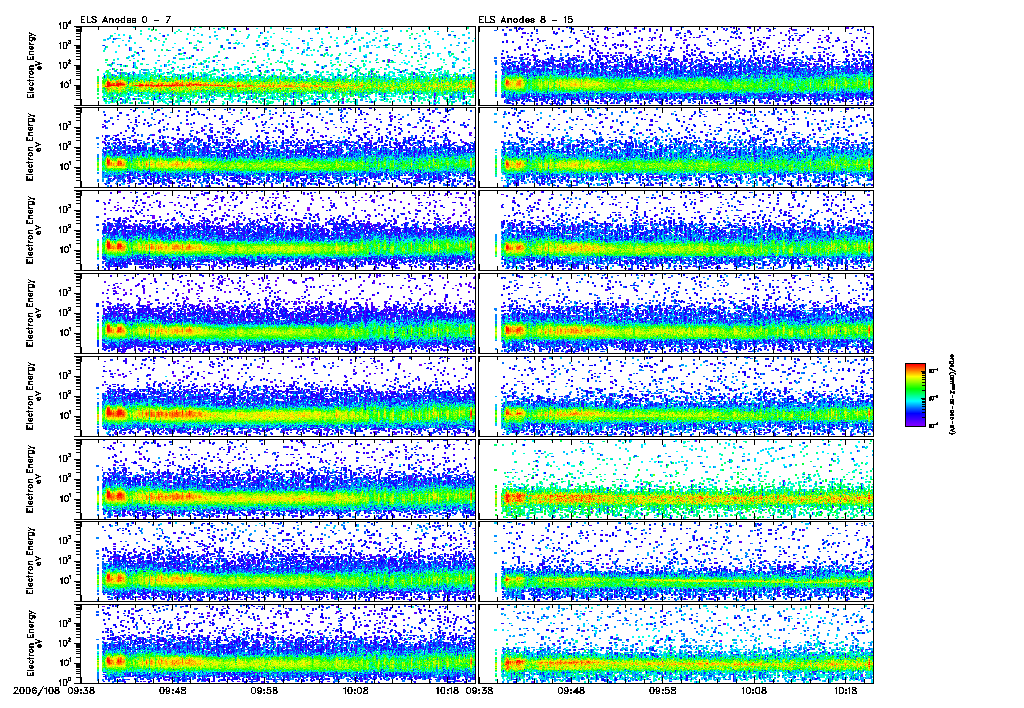Screen dimensions: 1024x708
Task: Select the third spectrogram in the Anodes 8-15 column
Action: pos(676,231)
